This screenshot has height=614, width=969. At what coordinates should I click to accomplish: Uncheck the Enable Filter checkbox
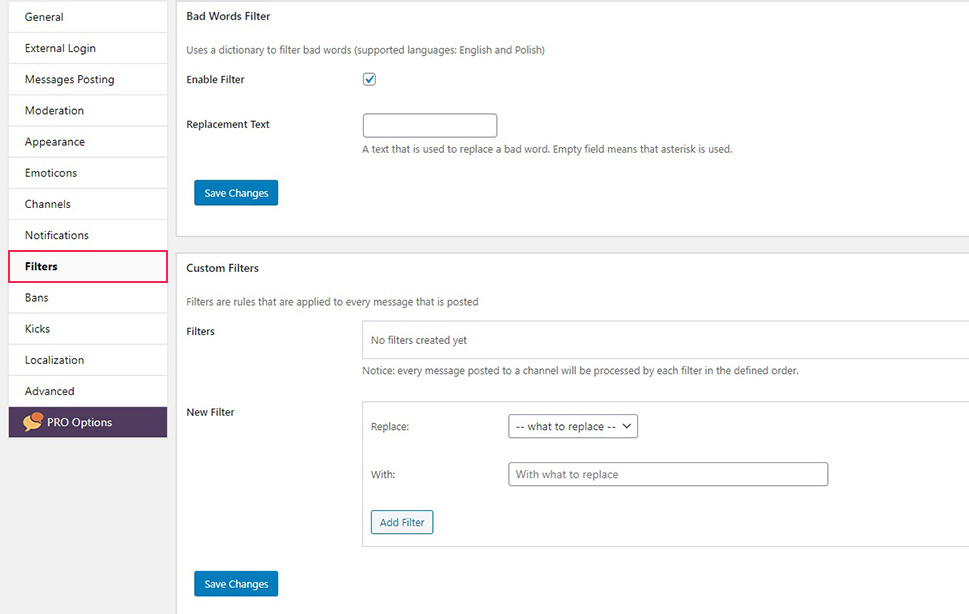click(369, 79)
